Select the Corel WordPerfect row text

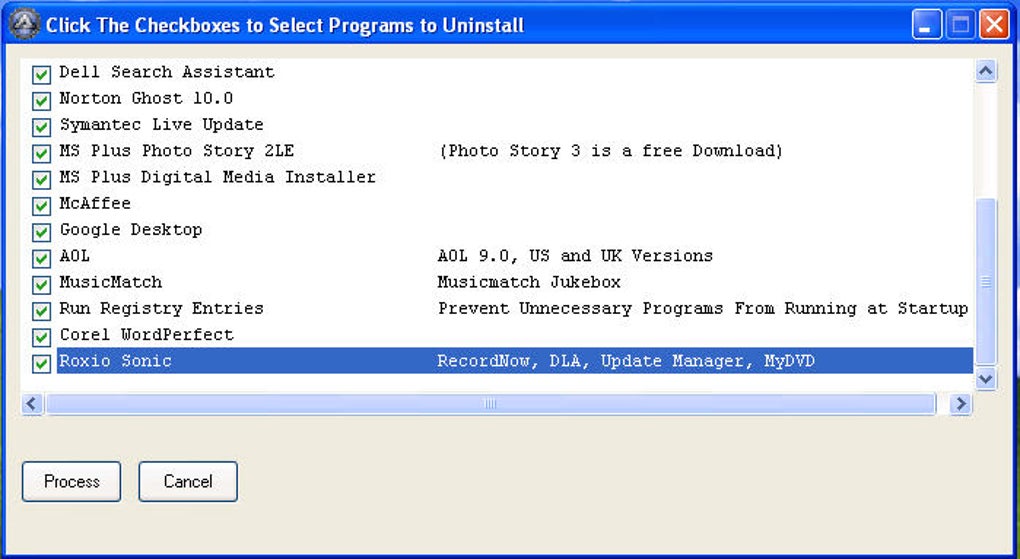click(x=146, y=334)
